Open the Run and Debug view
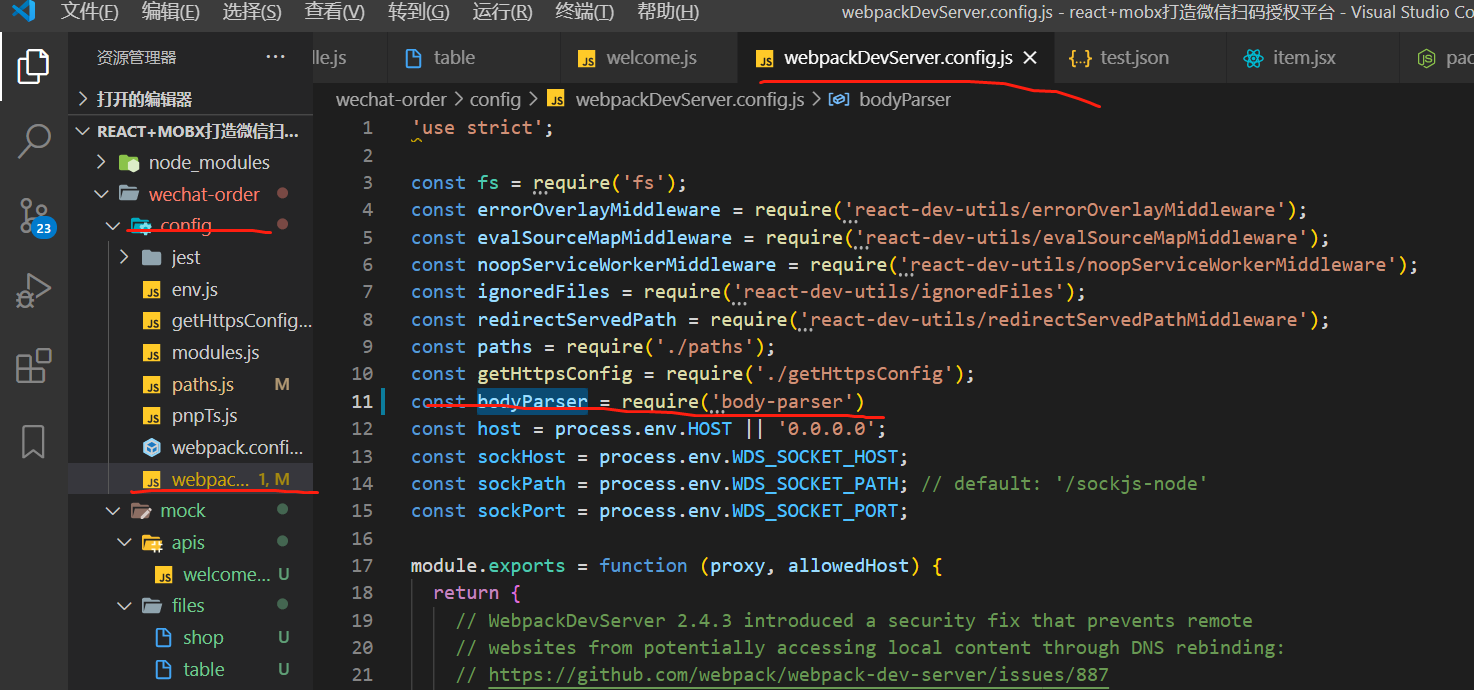This screenshot has height=690, width=1474. pos(34,291)
